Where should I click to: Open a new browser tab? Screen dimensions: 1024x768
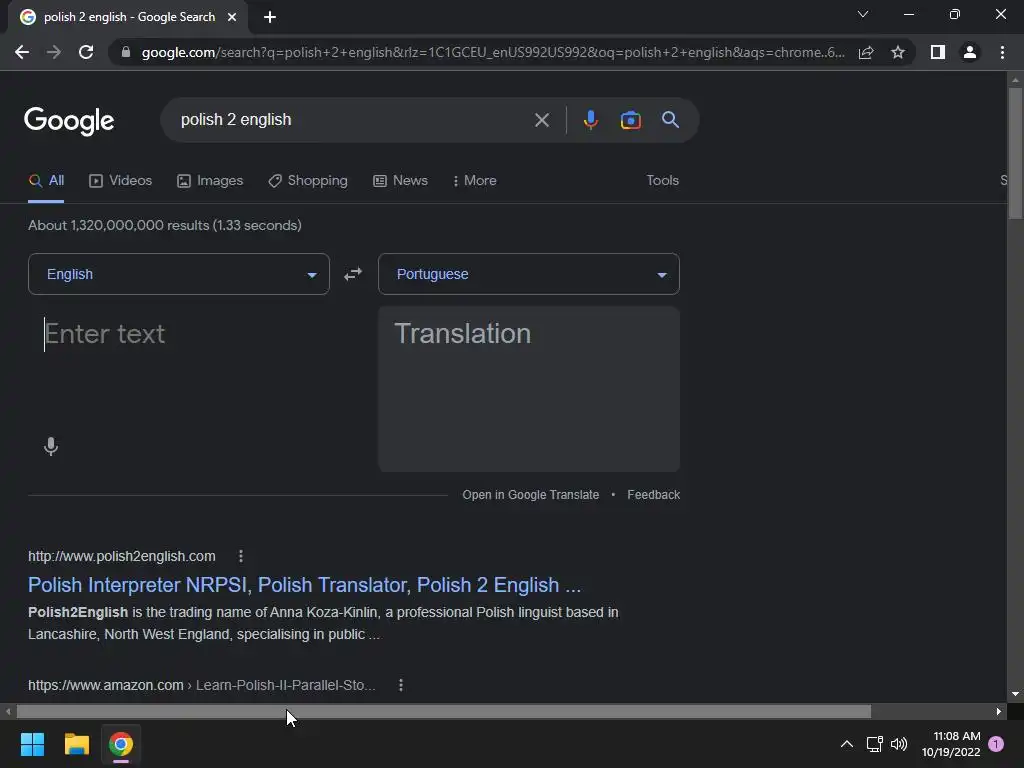click(x=270, y=17)
